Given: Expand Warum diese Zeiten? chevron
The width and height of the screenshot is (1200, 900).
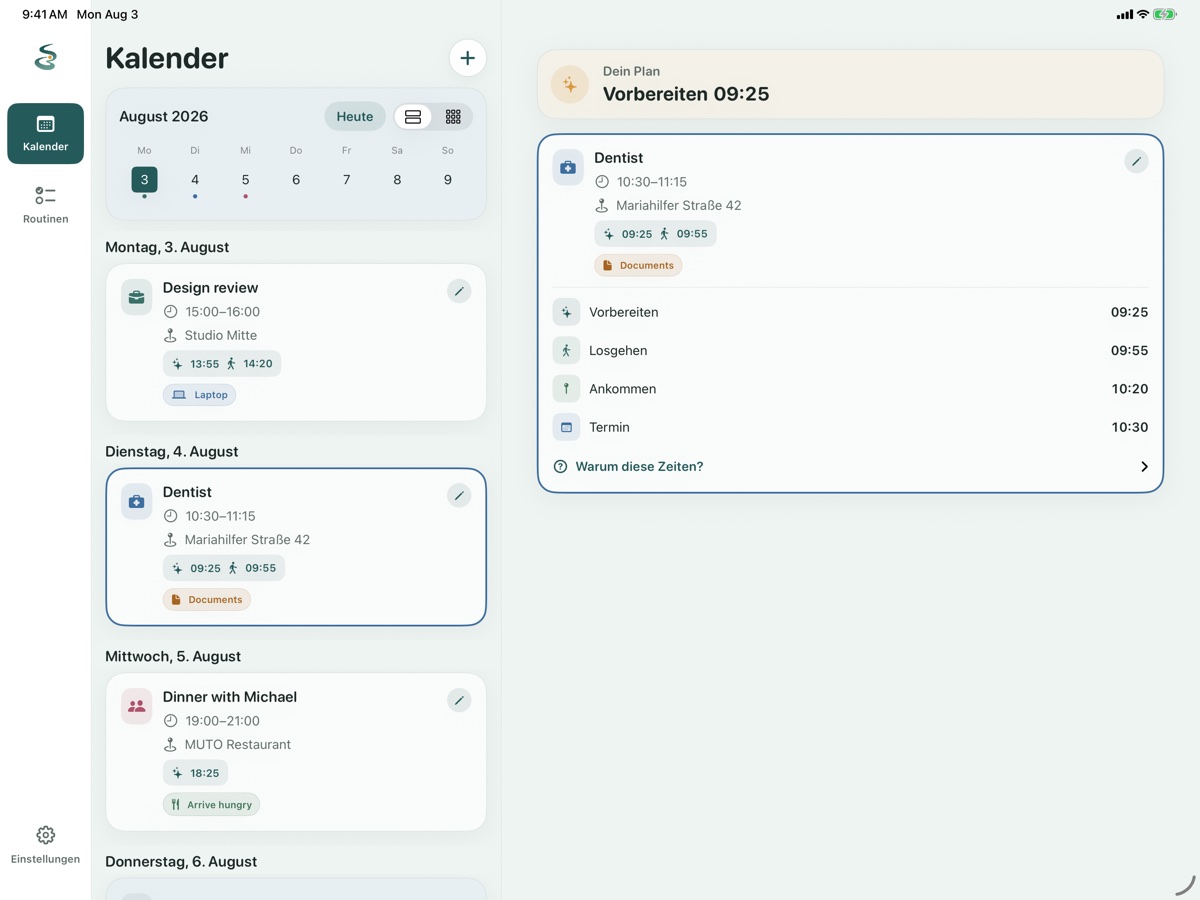Looking at the screenshot, I should [1144, 467].
